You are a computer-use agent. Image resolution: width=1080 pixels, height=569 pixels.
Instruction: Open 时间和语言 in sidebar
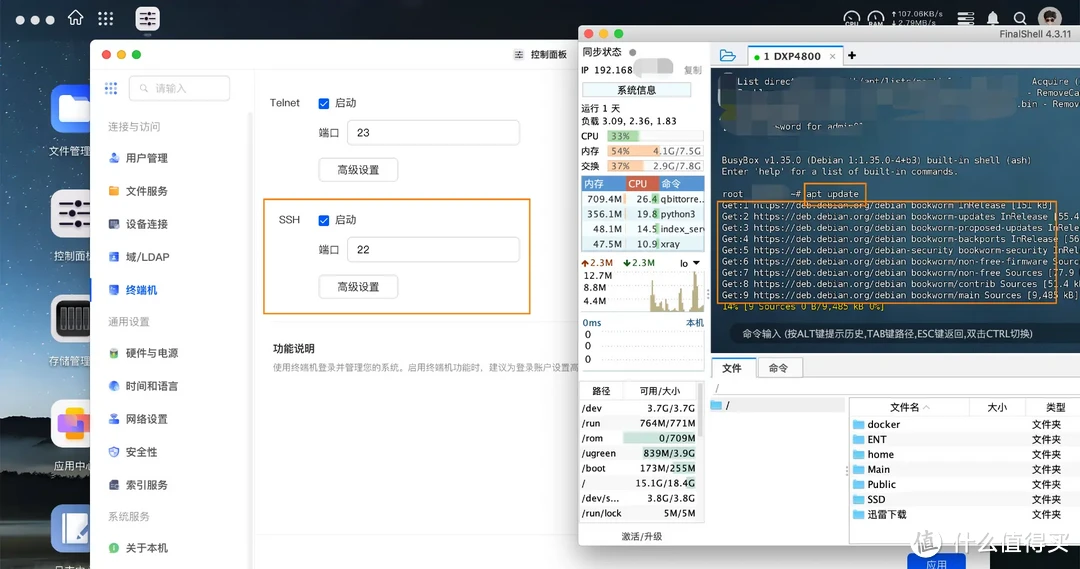coord(143,386)
